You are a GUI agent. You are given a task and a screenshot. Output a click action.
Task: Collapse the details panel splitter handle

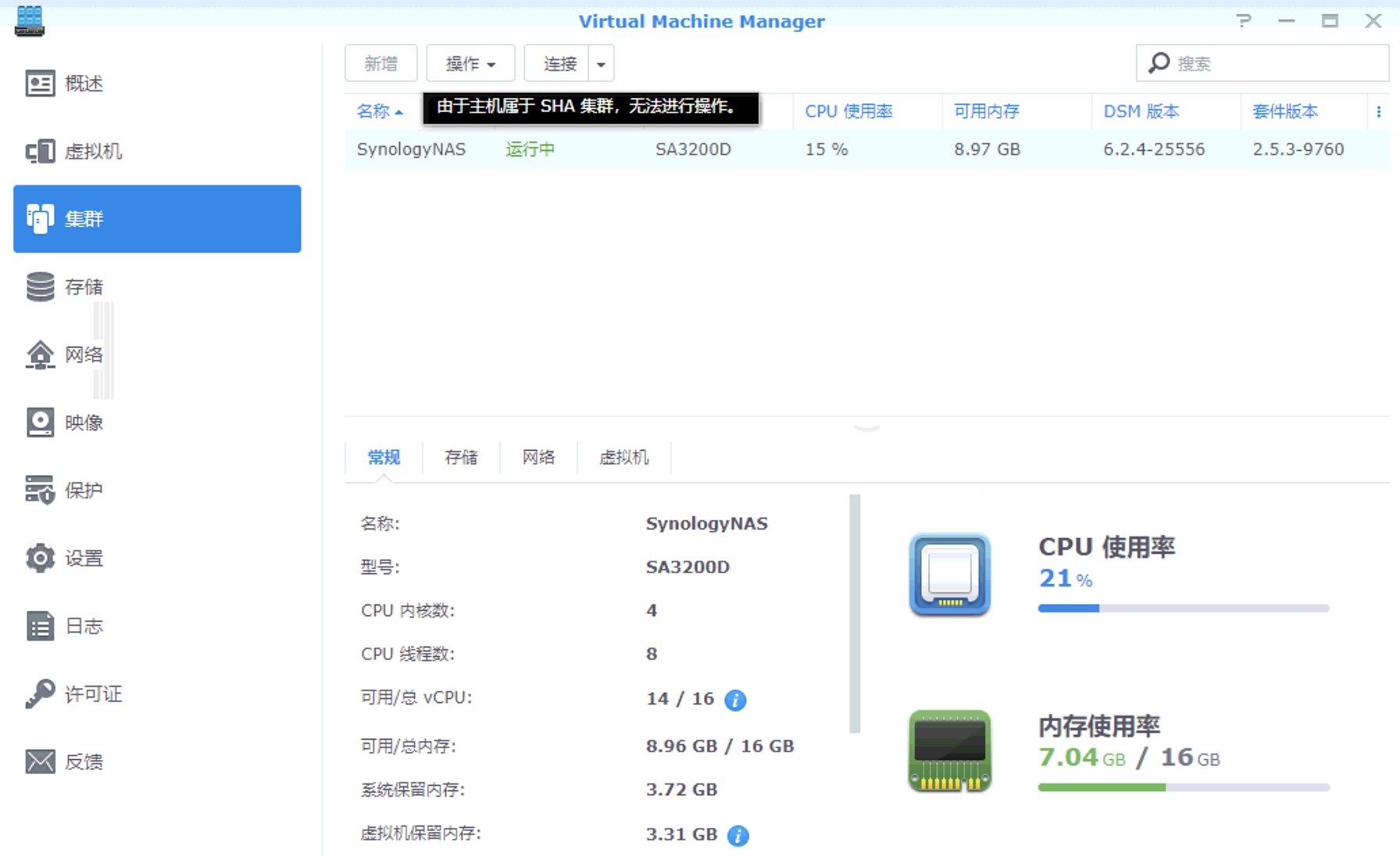pos(867,428)
